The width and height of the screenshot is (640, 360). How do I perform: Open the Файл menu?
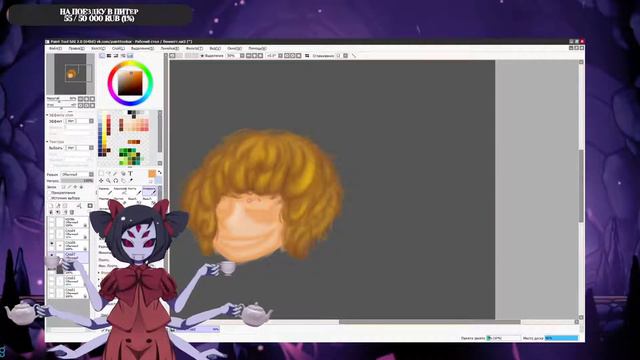click(x=56, y=48)
